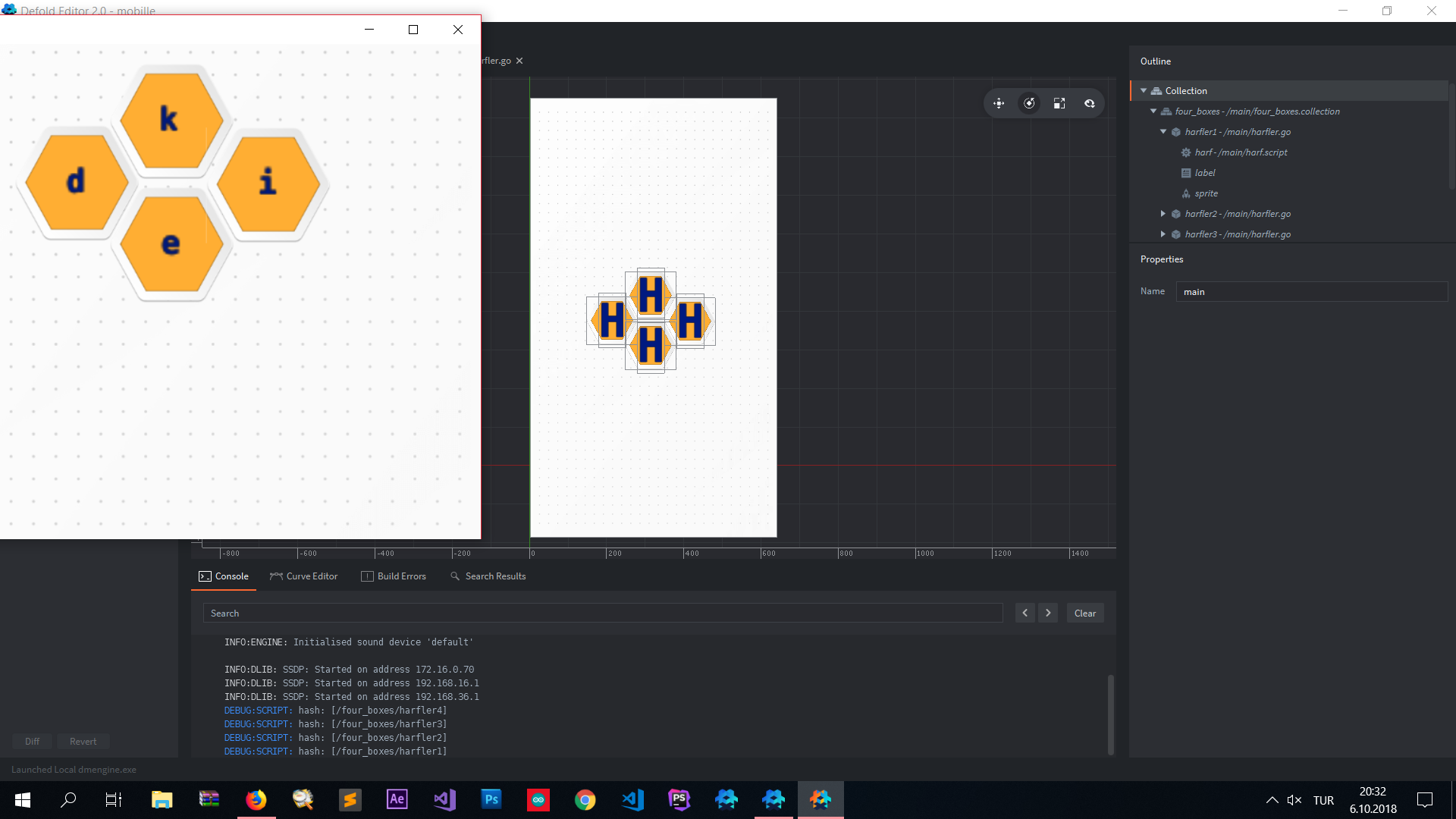Click the TUR keyboard language indicator
The height and width of the screenshot is (819, 1456).
click(1323, 800)
